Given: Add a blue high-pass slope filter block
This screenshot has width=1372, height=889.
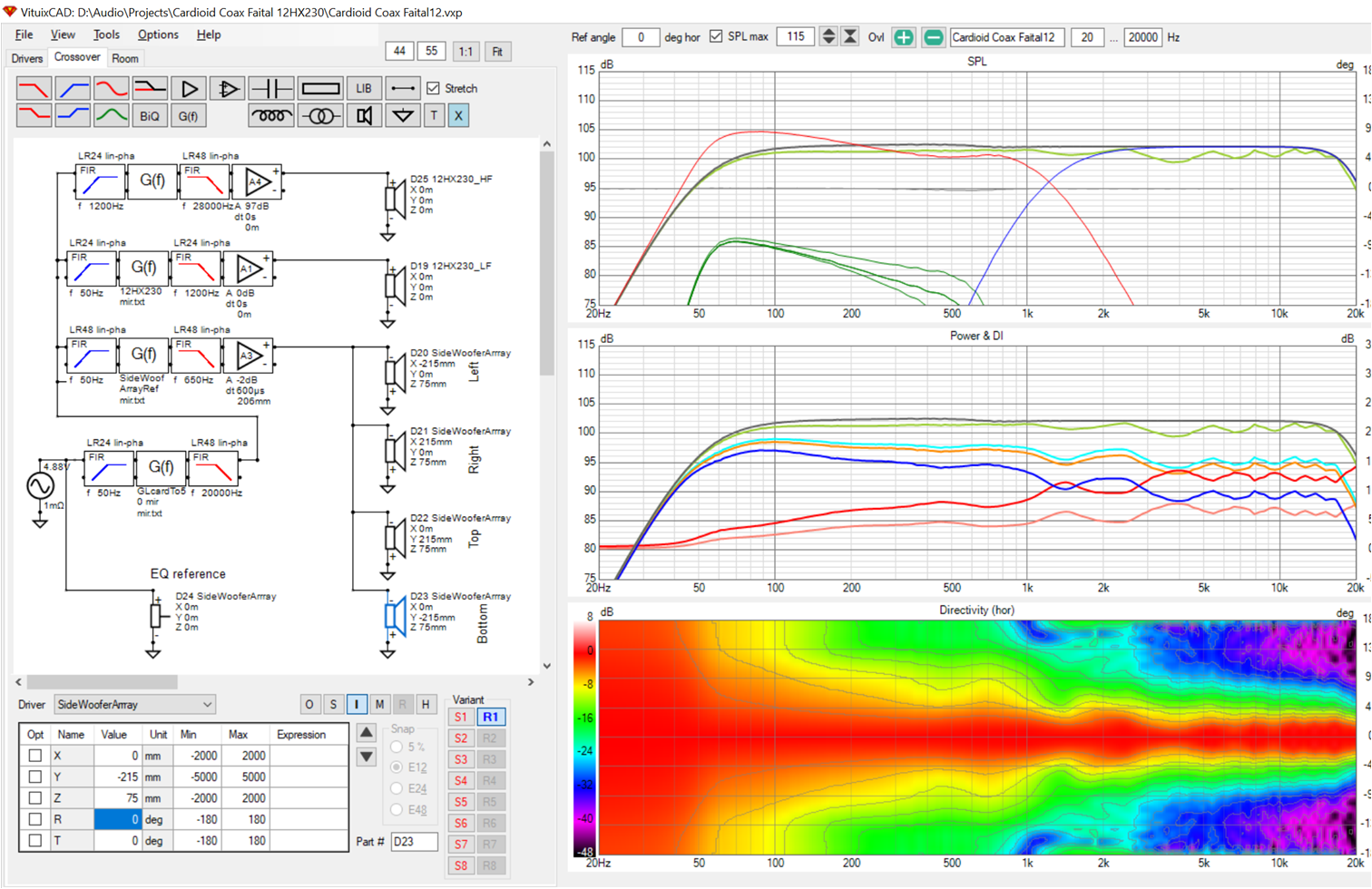Looking at the screenshot, I should coord(73,89).
